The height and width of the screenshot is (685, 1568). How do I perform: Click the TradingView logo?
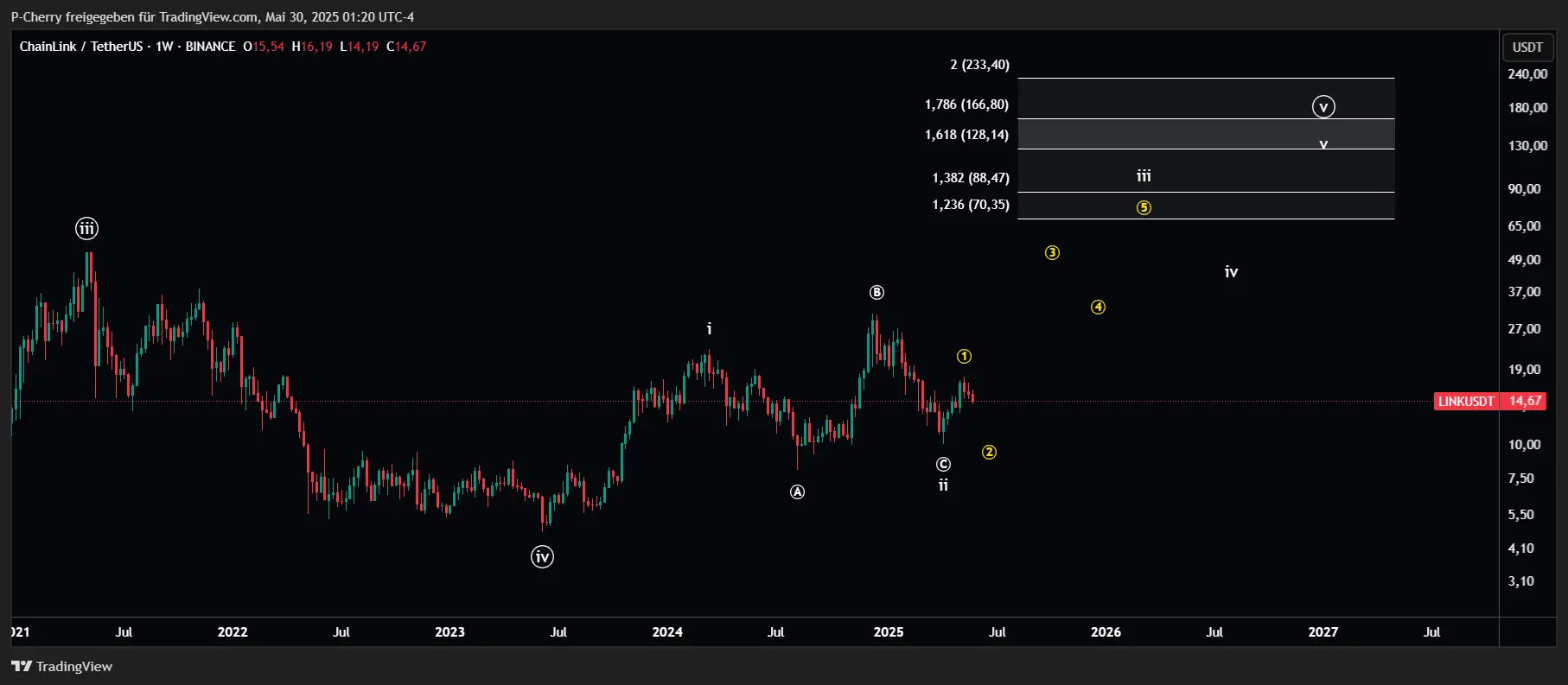[61, 666]
